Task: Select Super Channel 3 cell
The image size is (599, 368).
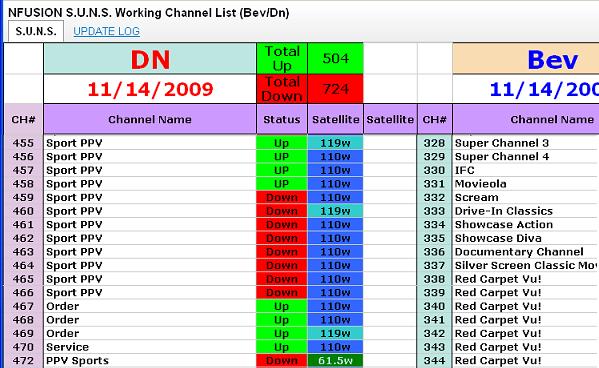Action: pos(526,143)
